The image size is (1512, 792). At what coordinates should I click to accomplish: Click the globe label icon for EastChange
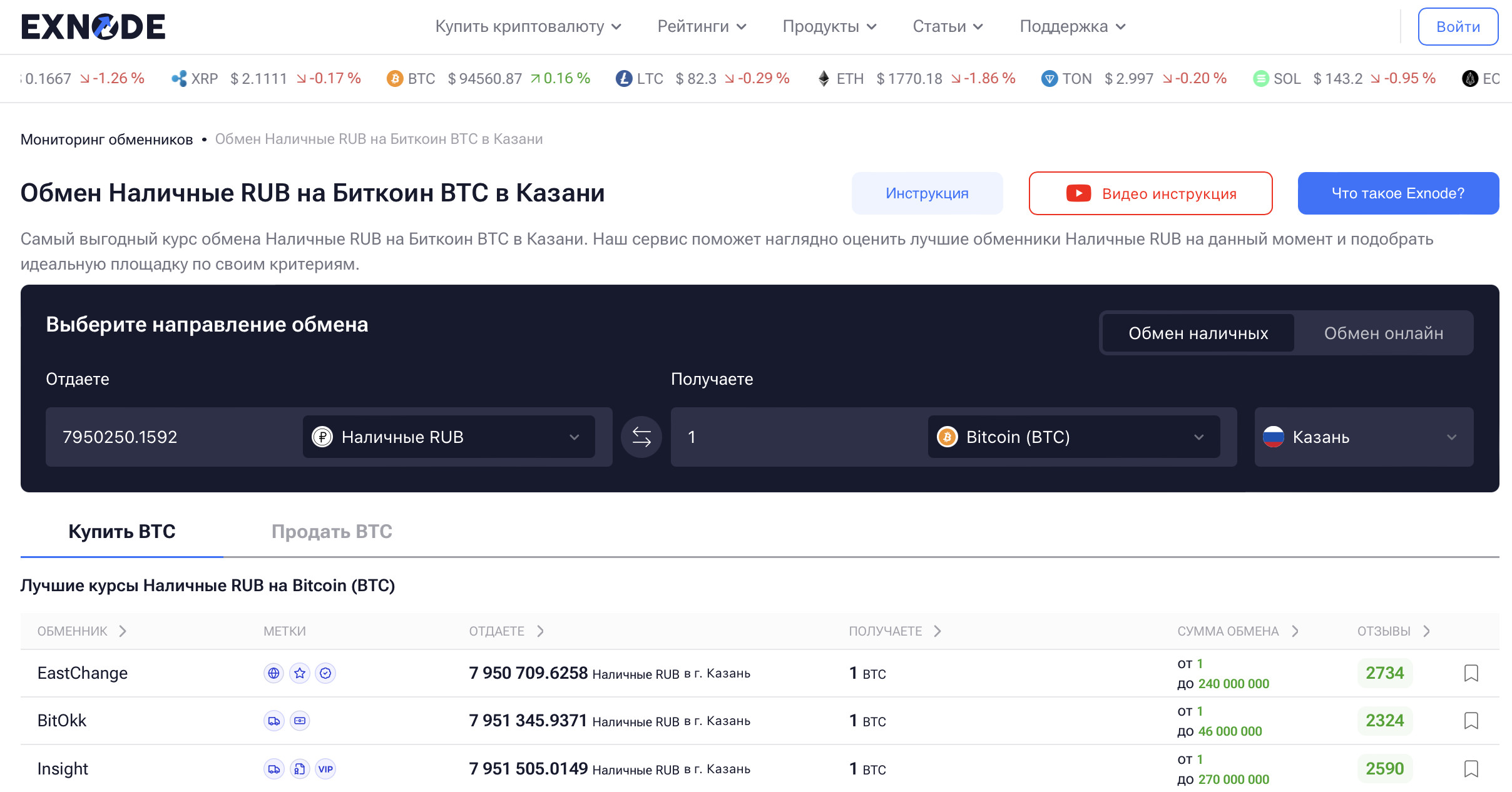tap(273, 673)
